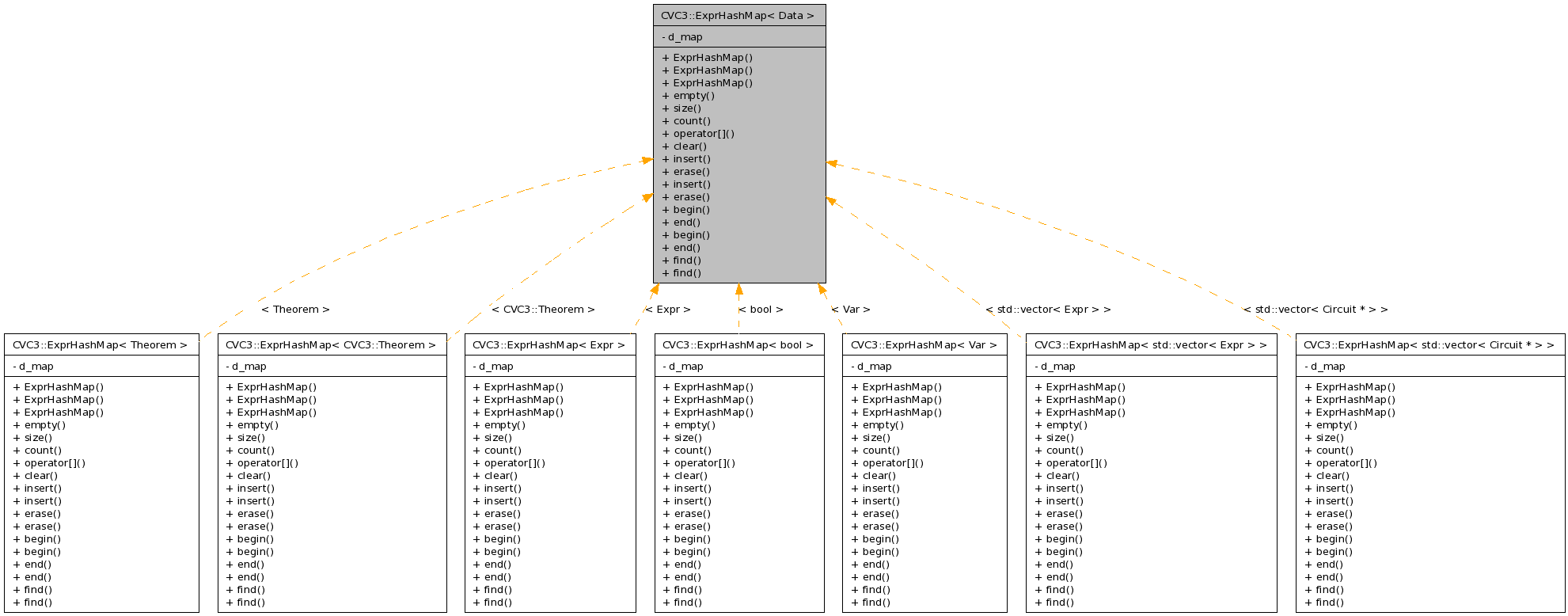Screen dimensions: 1568x616
Task: Click the '< bool >' template edge label
Action: pyautogui.click(x=761, y=310)
